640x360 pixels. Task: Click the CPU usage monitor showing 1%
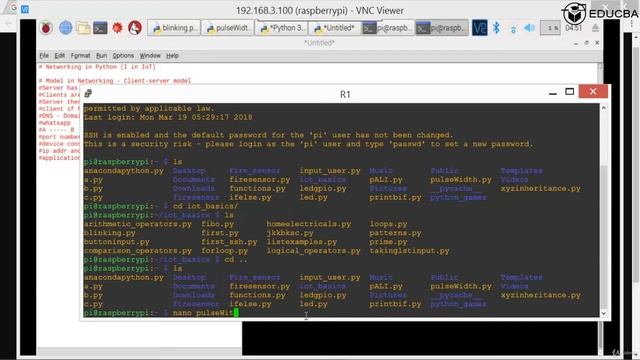(x=550, y=28)
